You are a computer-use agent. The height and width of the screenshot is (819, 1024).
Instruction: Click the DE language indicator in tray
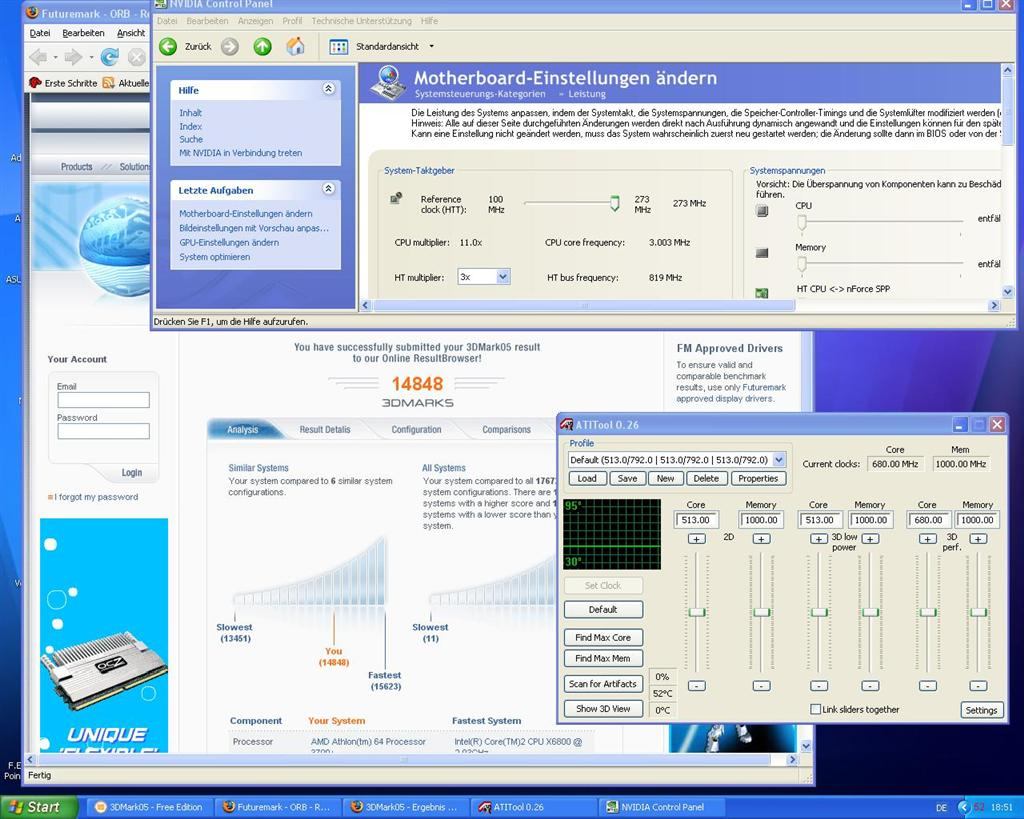click(941, 808)
